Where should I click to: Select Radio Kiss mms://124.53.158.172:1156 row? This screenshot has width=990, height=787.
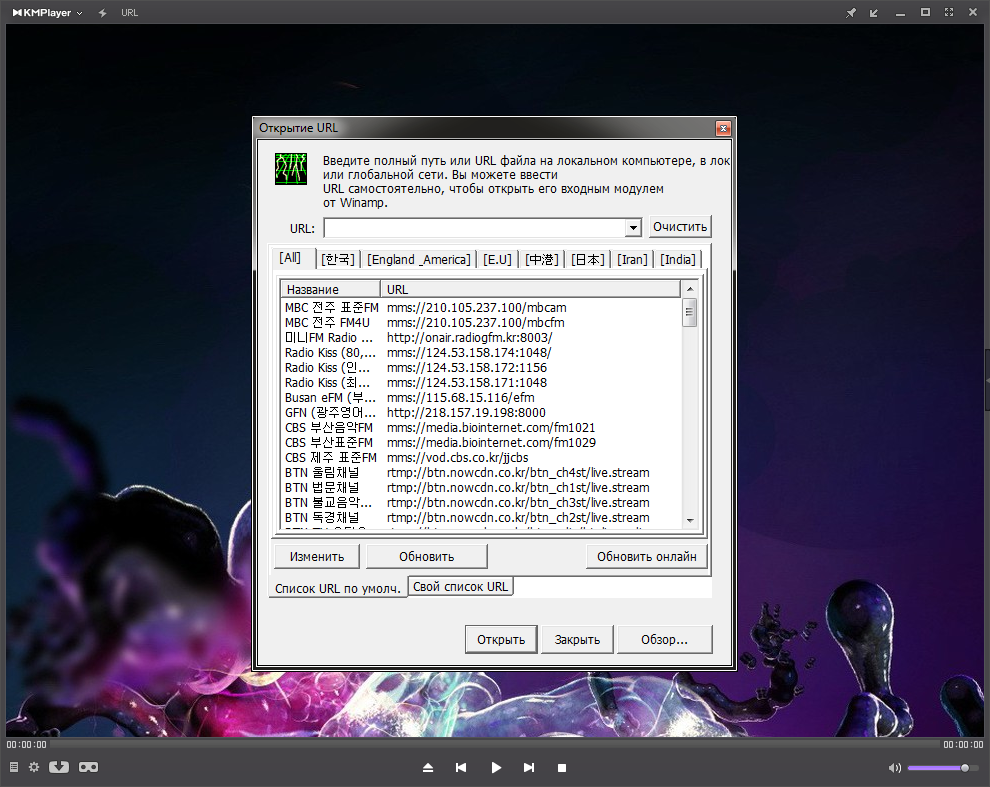pos(481,368)
